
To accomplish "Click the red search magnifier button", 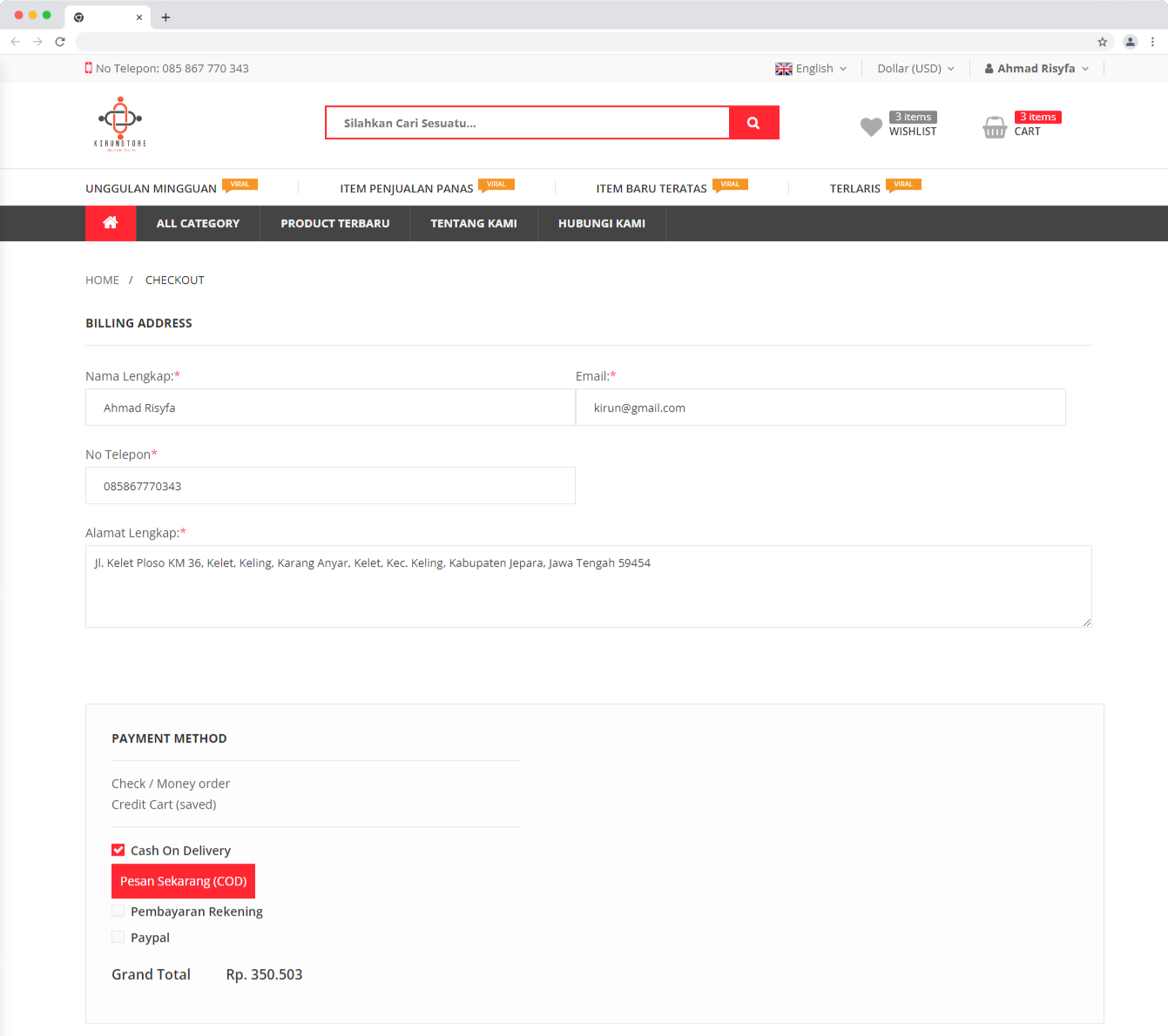I will tap(753, 123).
